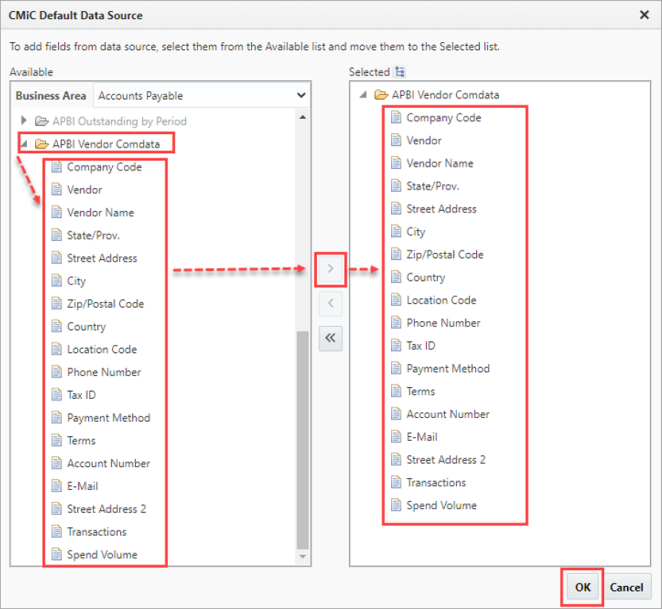Click the move left arrow button
This screenshot has height=609, width=662.
tap(331, 303)
